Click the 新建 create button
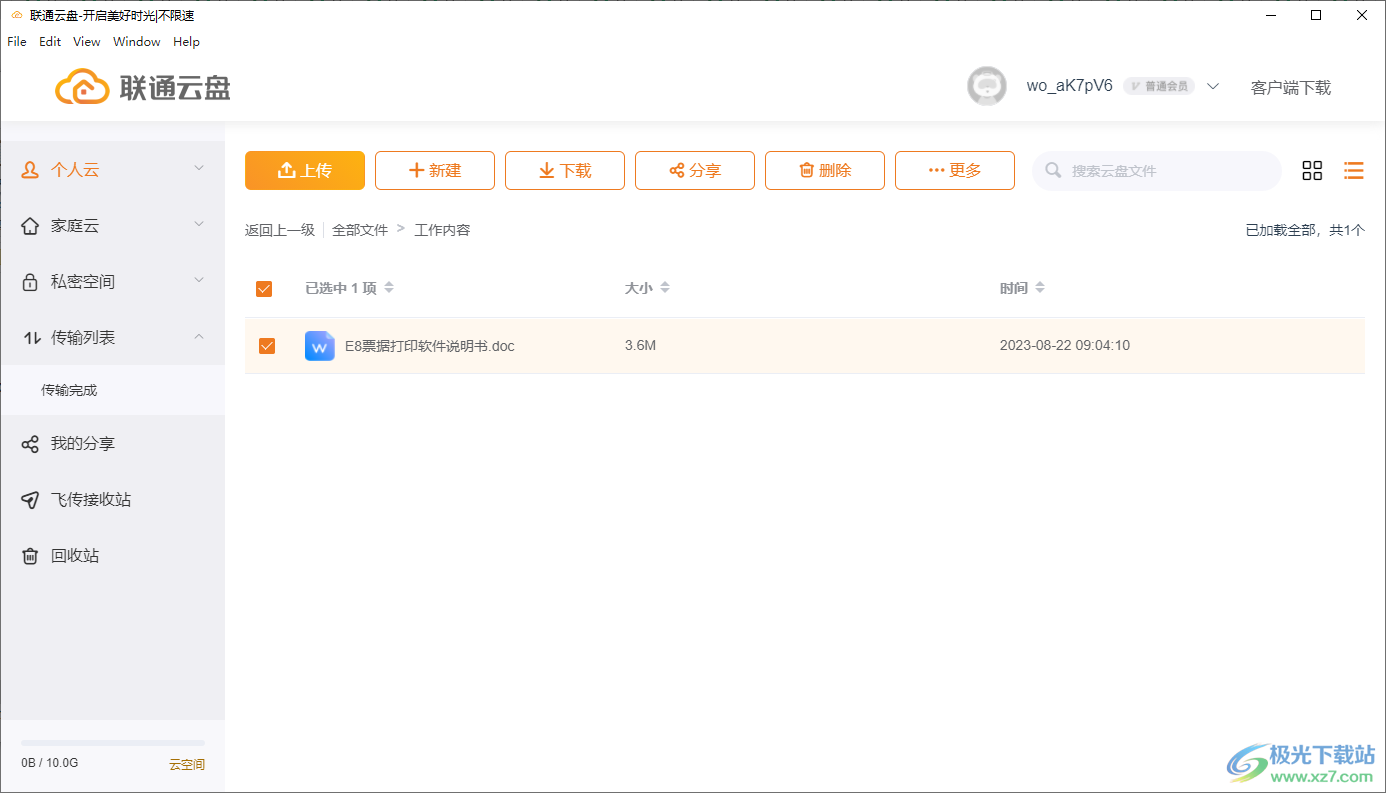Screen dimensions: 1386x793 point(435,170)
